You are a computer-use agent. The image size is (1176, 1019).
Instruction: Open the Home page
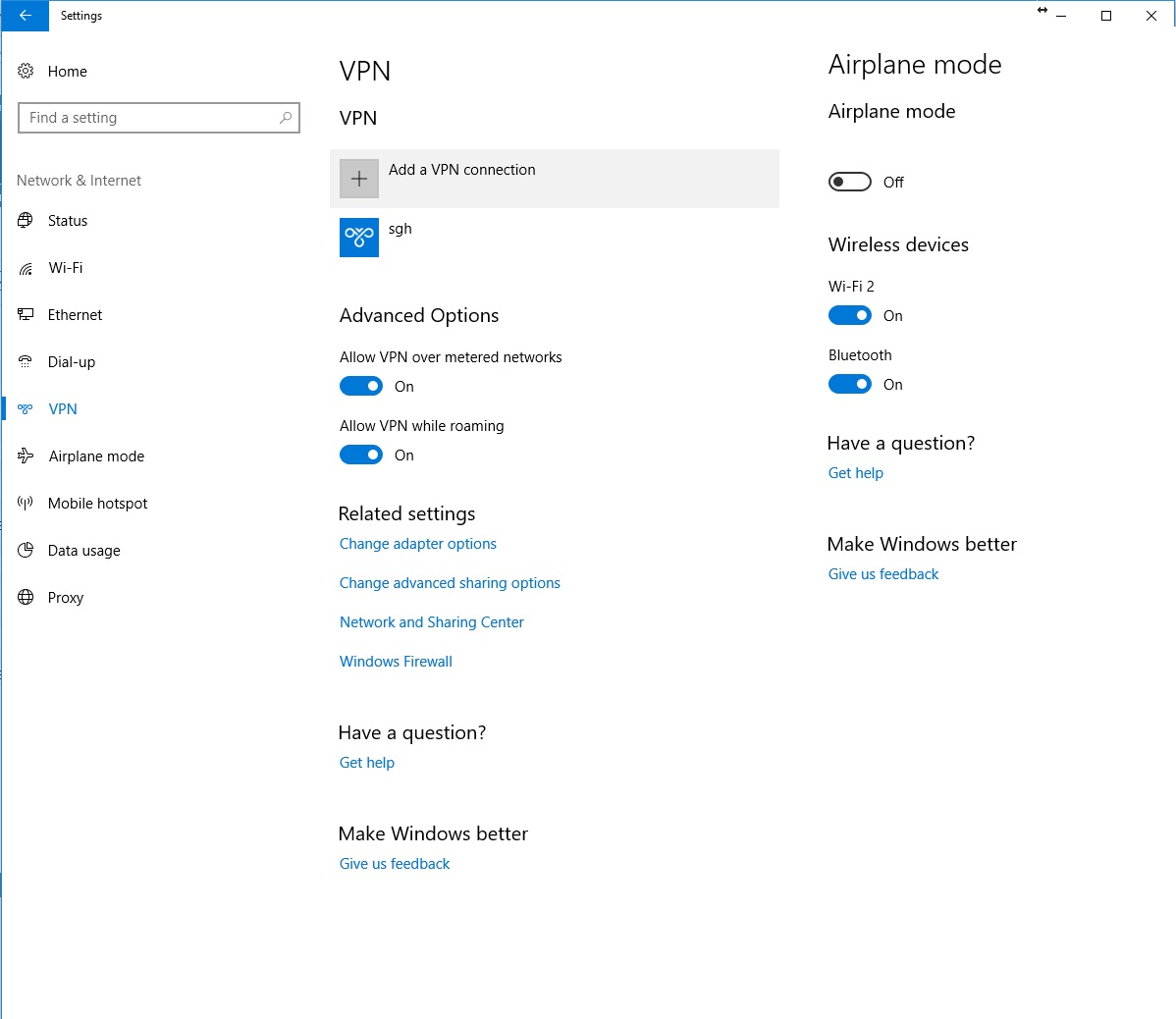click(x=68, y=72)
